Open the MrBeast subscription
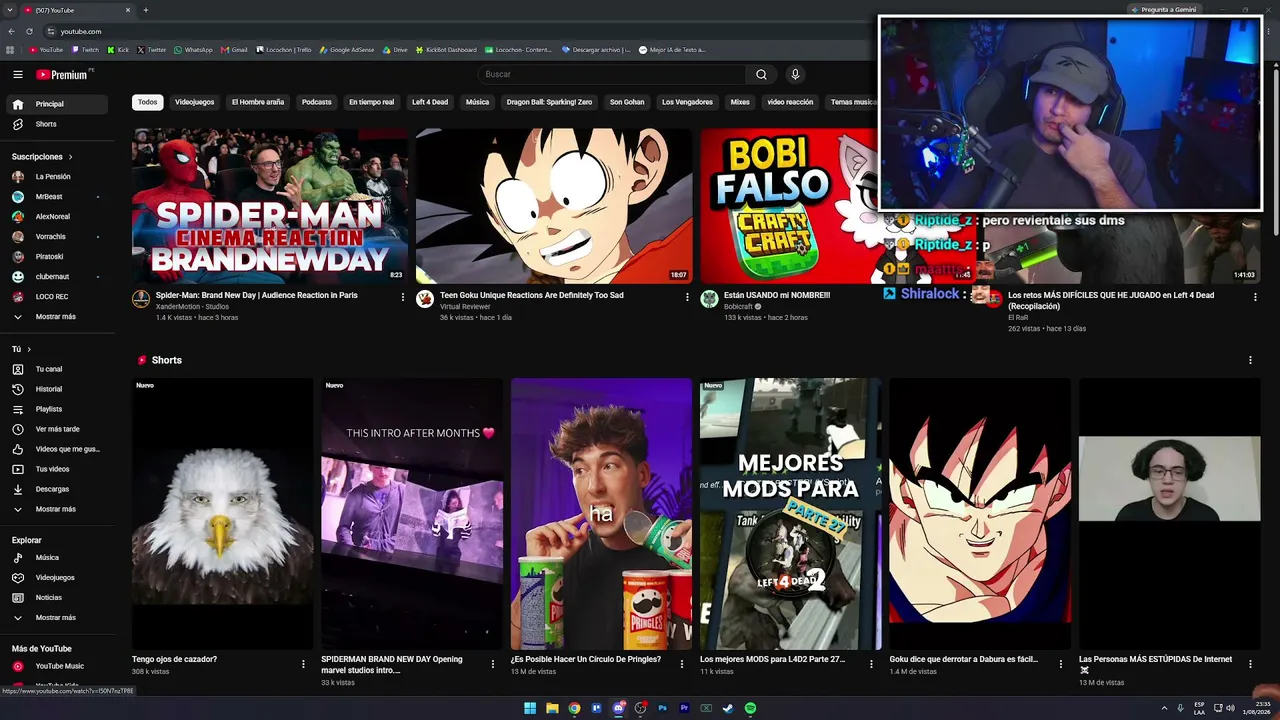The height and width of the screenshot is (720, 1280). (x=57, y=197)
